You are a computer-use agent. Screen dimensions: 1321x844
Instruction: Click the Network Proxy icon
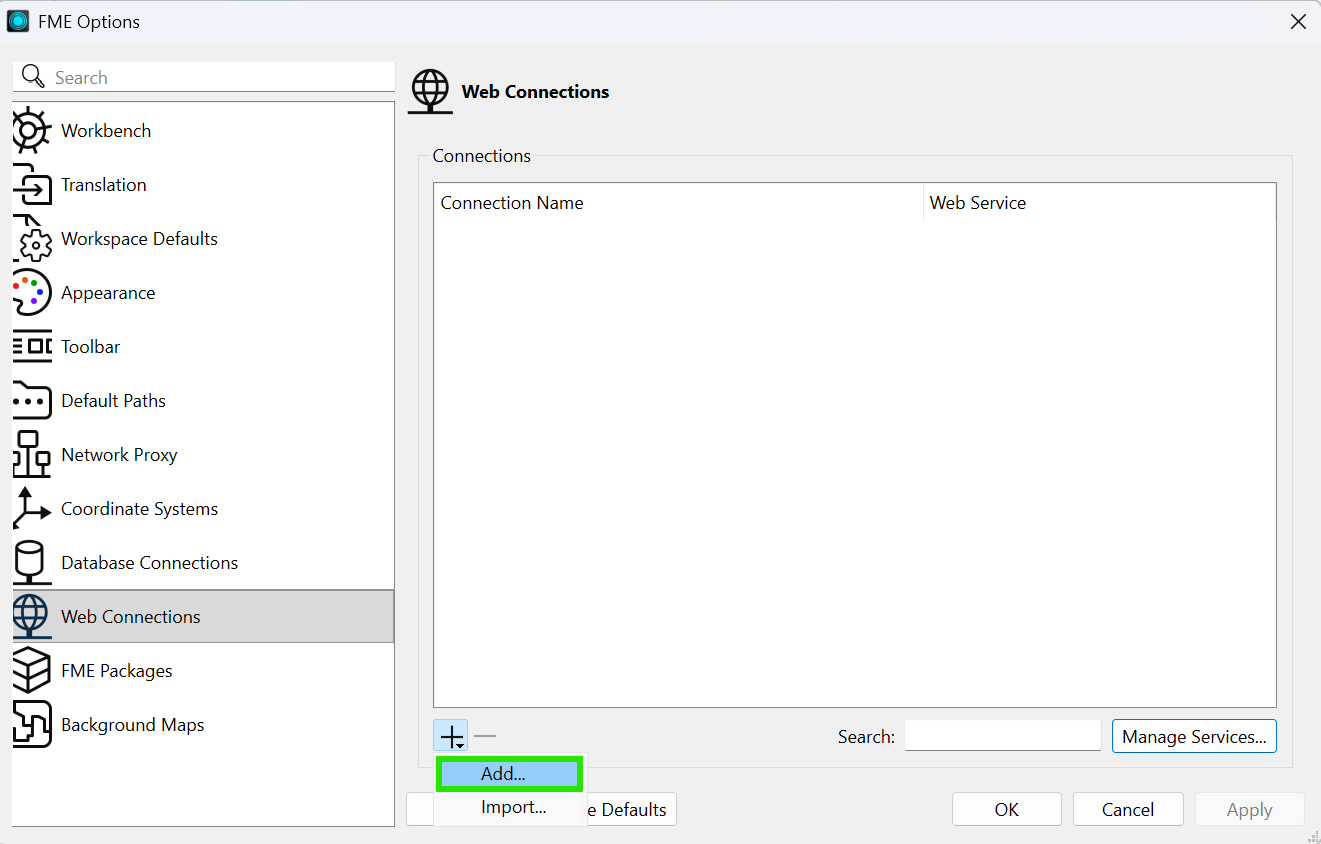31,455
